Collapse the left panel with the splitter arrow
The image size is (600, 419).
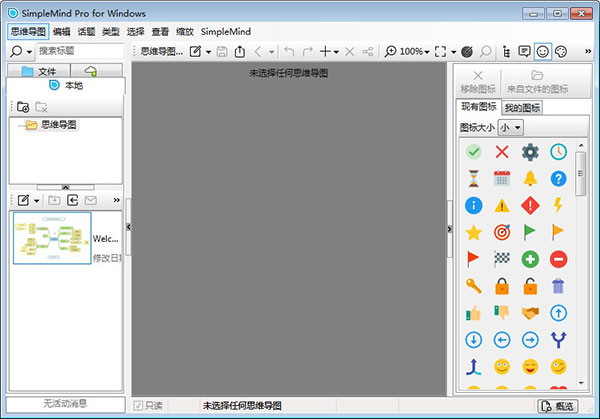click(127, 229)
